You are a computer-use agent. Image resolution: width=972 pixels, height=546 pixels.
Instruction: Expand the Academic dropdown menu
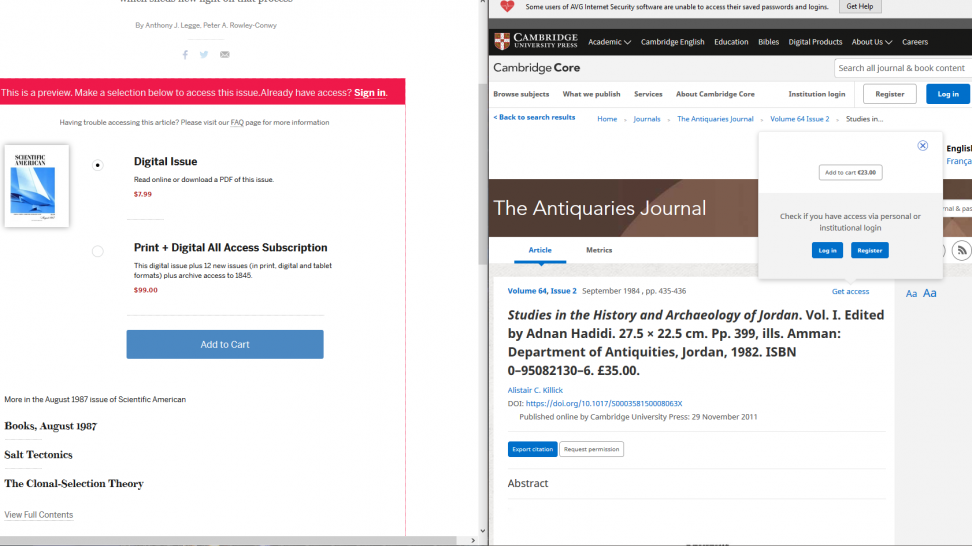pyautogui.click(x=609, y=42)
